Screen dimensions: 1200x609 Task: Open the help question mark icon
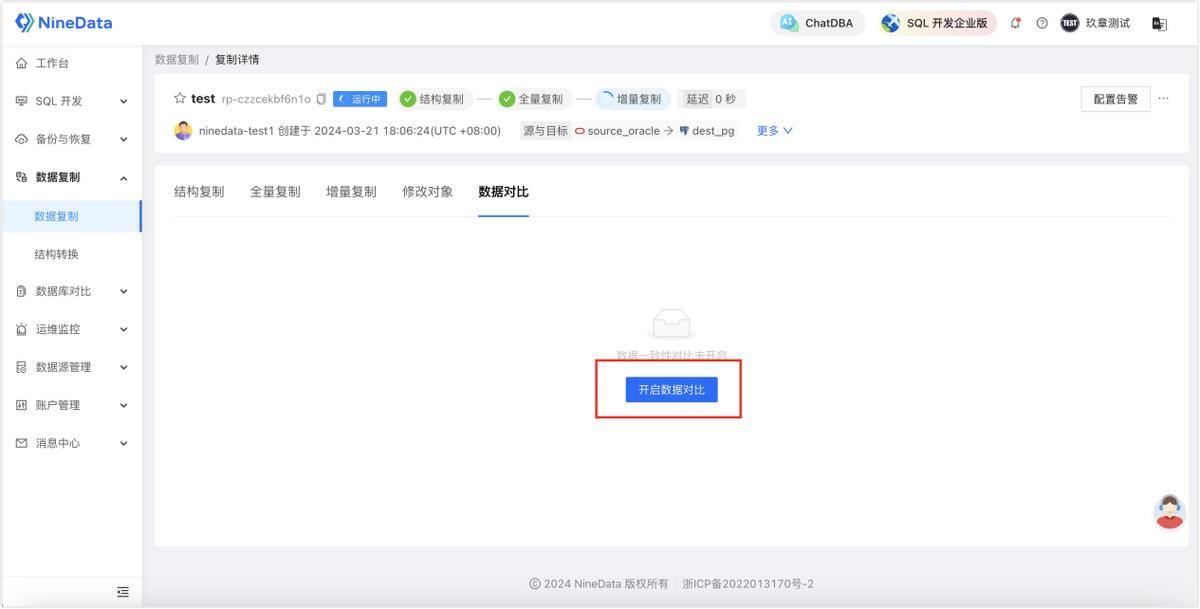tap(1042, 23)
